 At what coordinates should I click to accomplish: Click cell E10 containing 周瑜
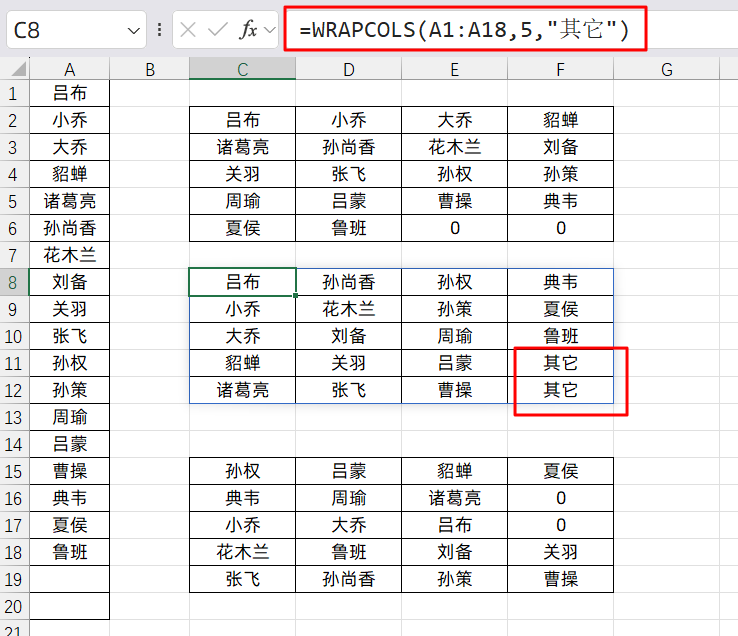coord(454,336)
